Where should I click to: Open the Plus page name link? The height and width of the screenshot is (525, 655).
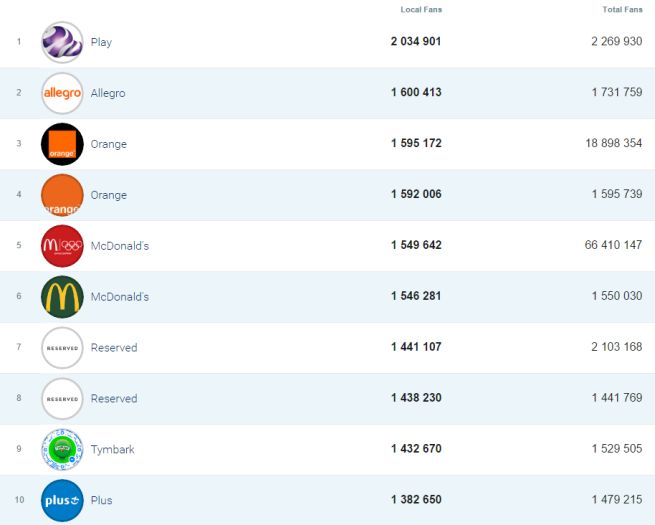[101, 501]
